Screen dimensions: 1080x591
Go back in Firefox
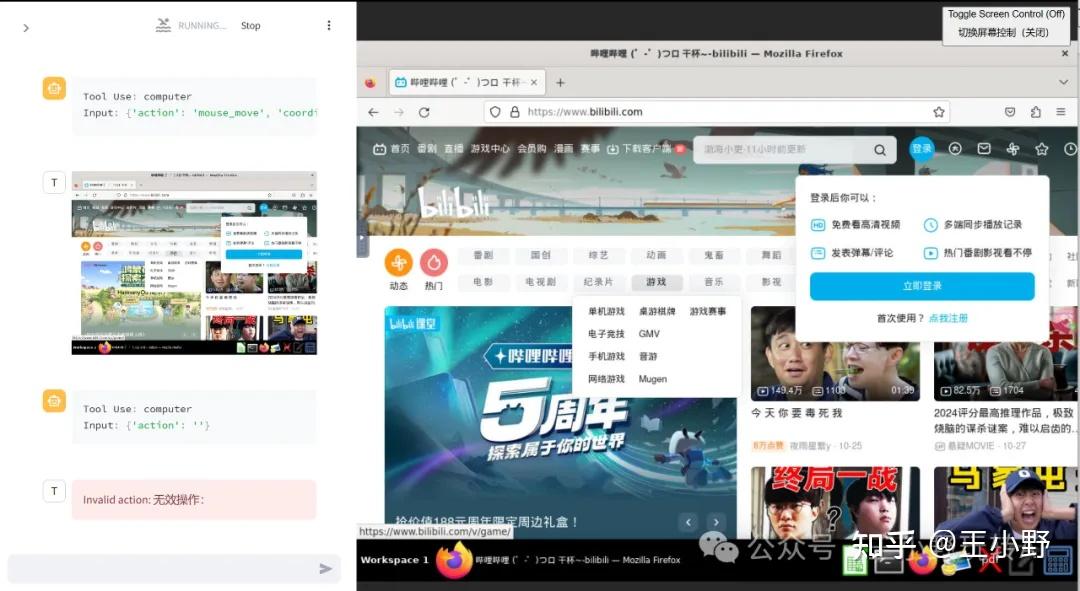pyautogui.click(x=373, y=112)
